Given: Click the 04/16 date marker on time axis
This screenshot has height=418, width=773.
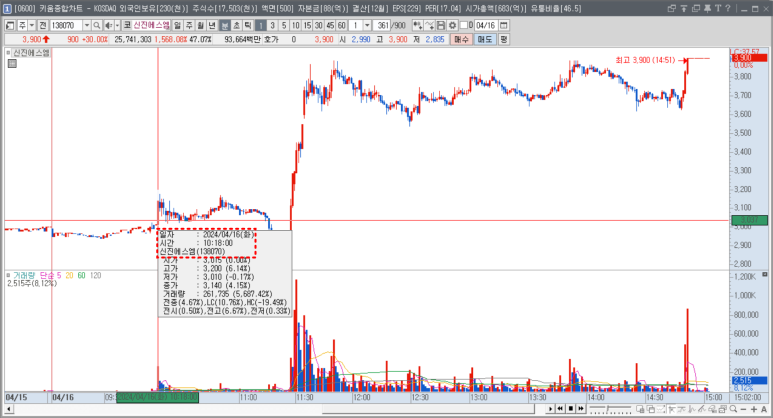Looking at the screenshot, I should (x=63, y=397).
